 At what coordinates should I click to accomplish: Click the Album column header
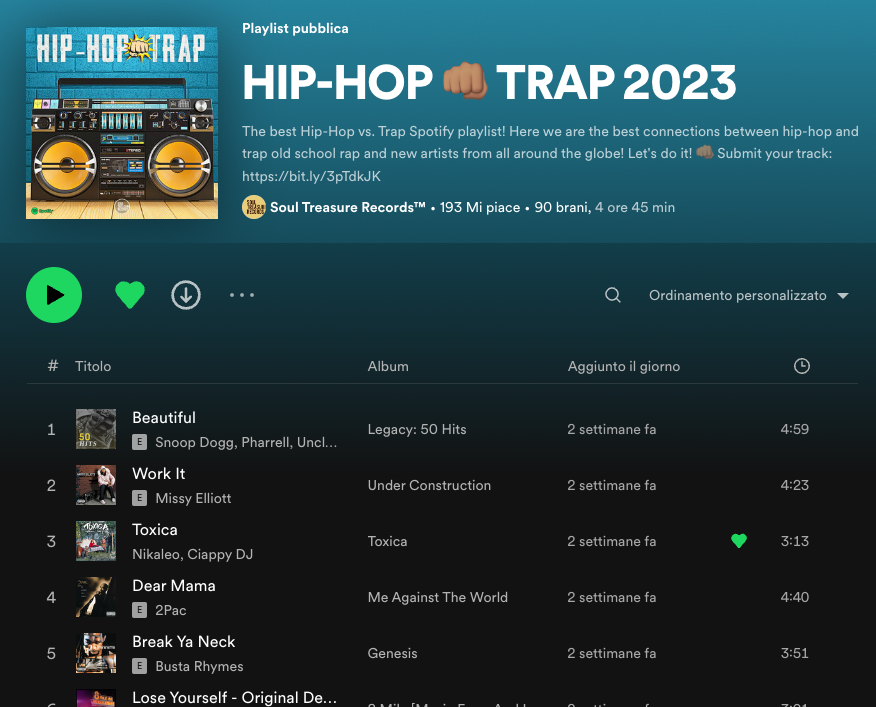click(x=388, y=366)
